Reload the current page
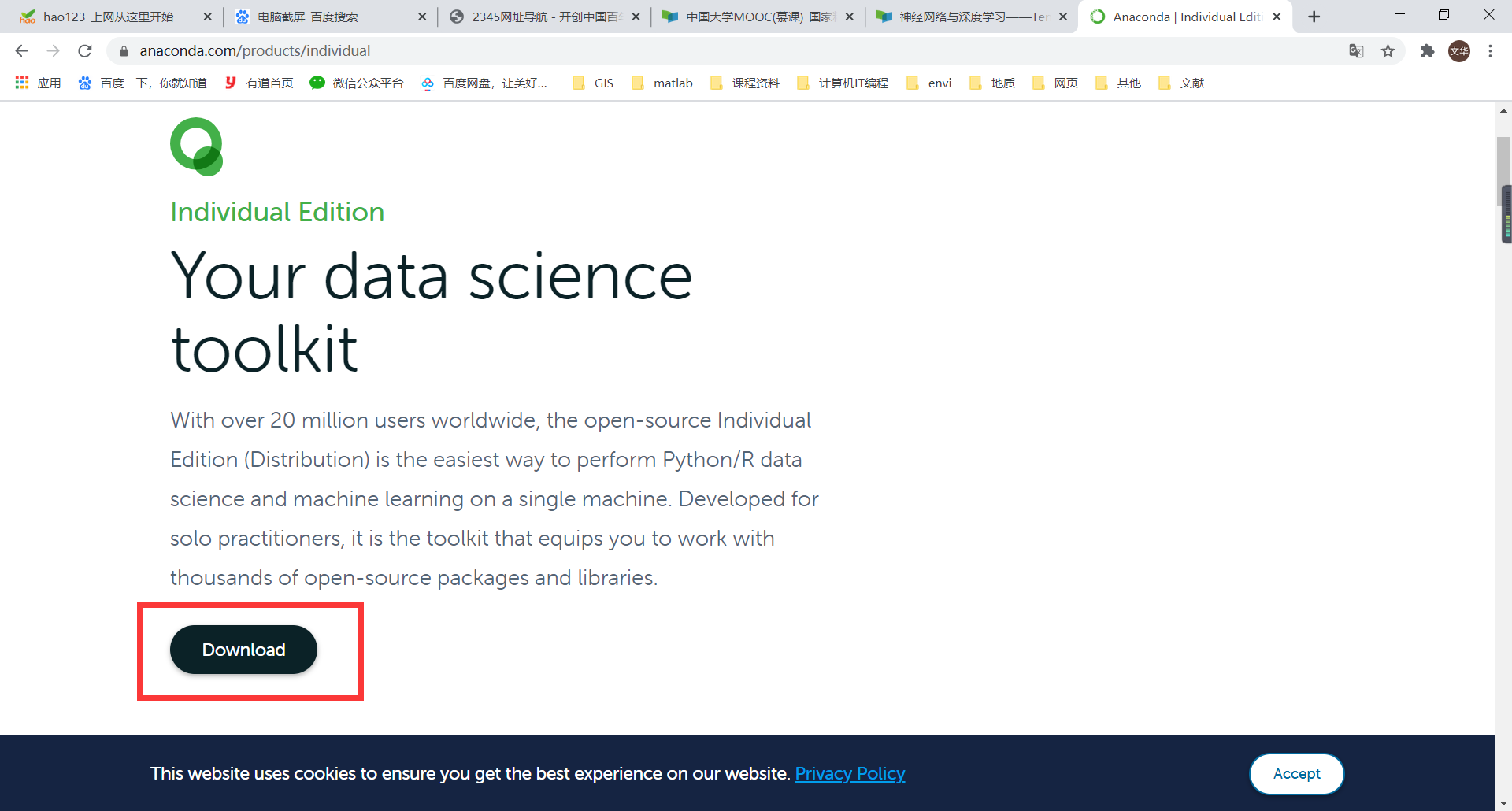1512x811 pixels. (x=85, y=51)
